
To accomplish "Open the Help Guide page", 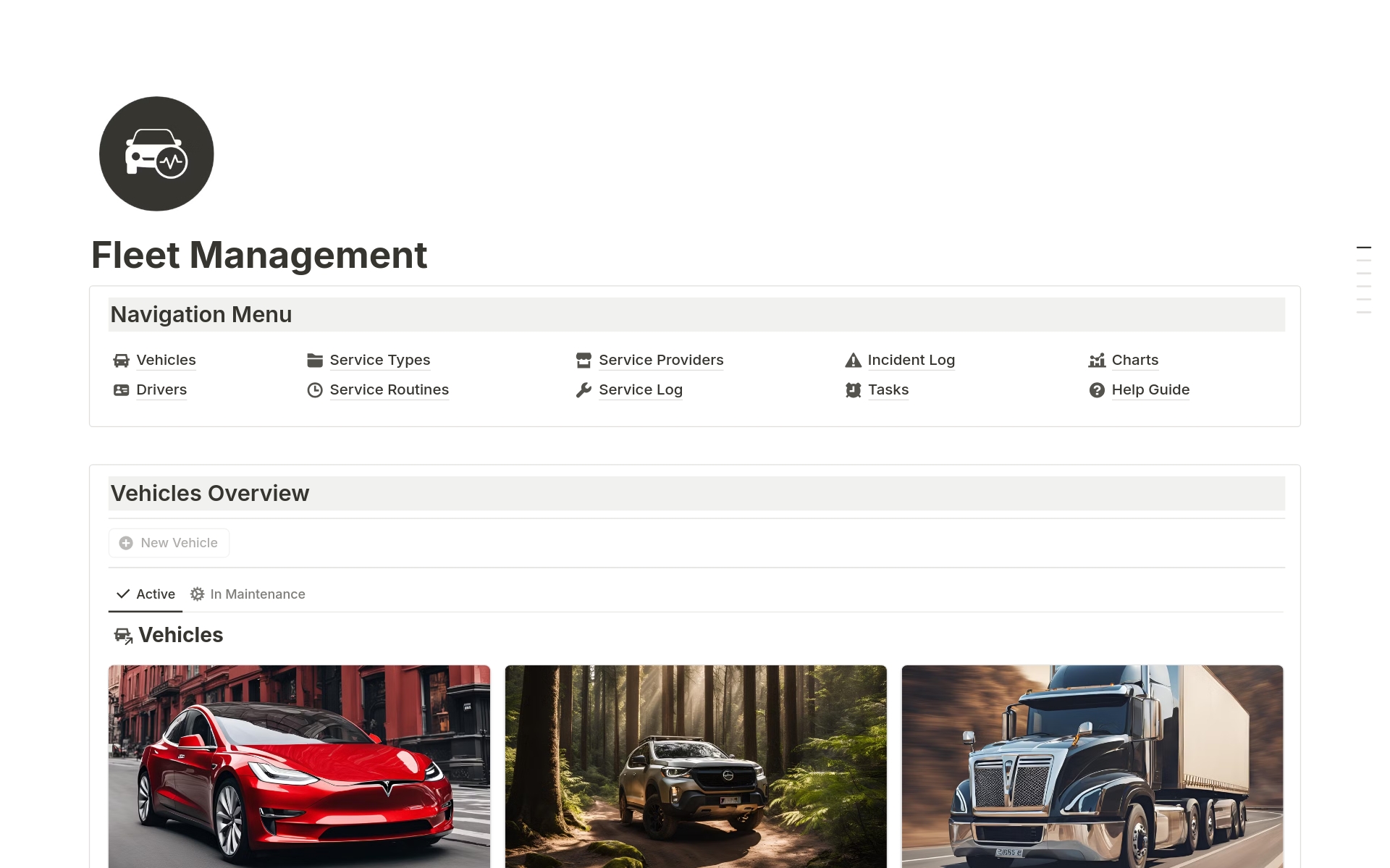I will pyautogui.click(x=1150, y=389).
